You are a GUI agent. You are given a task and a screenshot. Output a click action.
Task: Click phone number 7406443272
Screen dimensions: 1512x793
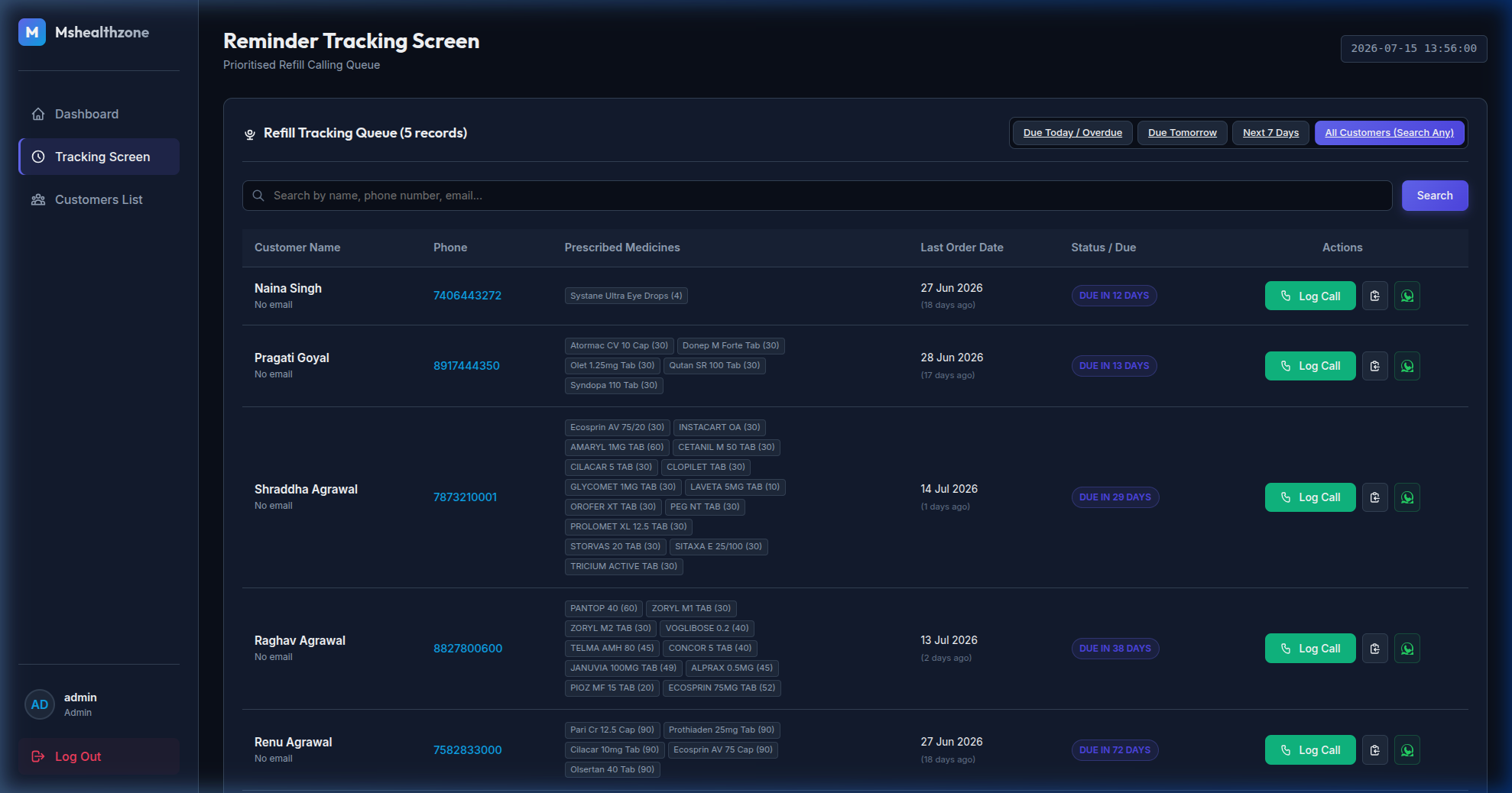point(467,296)
